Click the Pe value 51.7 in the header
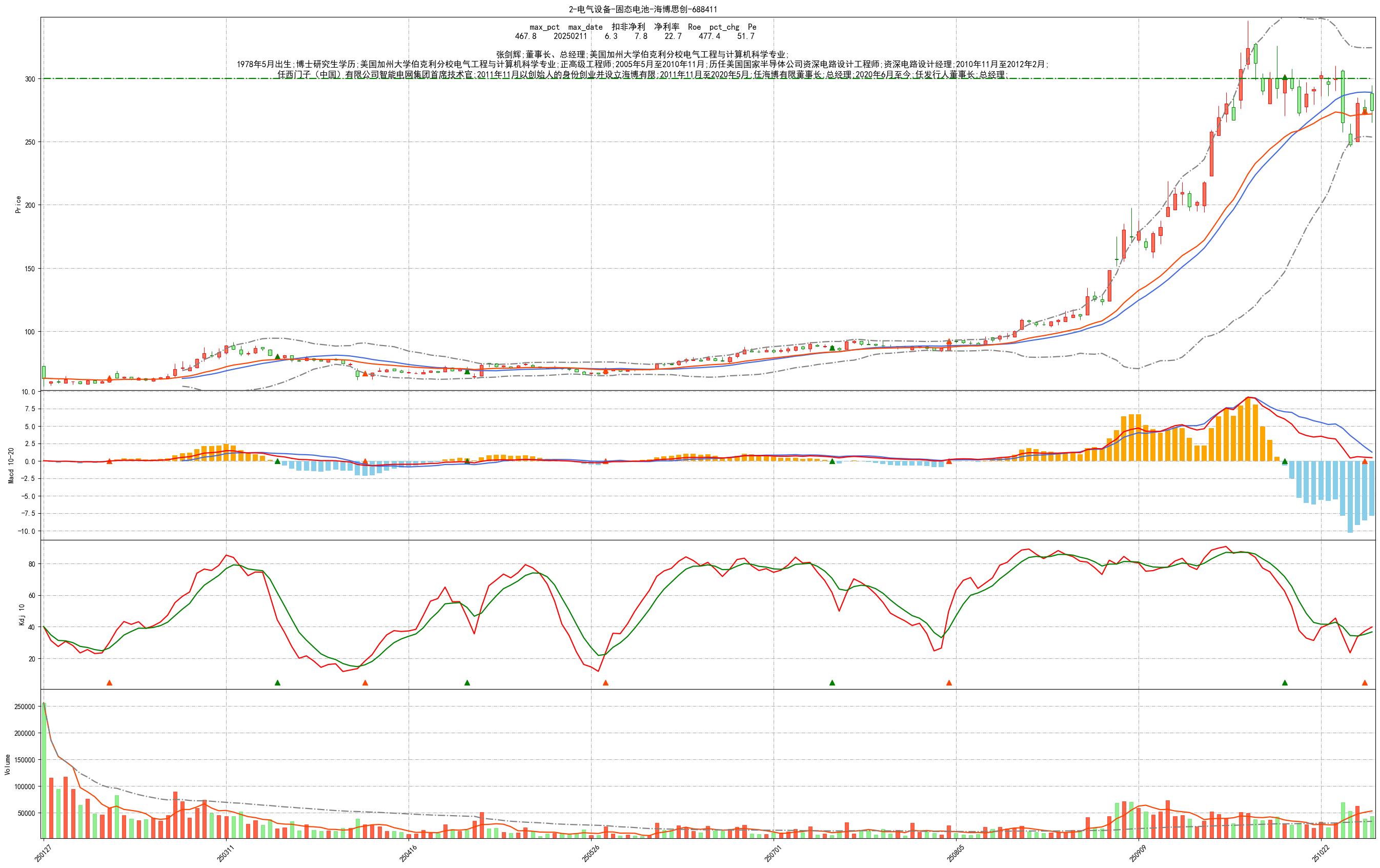This screenshot has height=868, width=1380. [x=745, y=36]
